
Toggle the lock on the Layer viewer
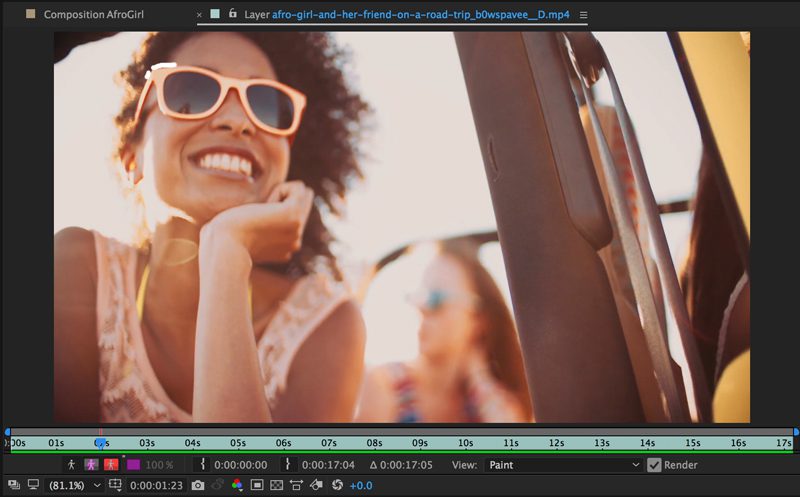[233, 15]
